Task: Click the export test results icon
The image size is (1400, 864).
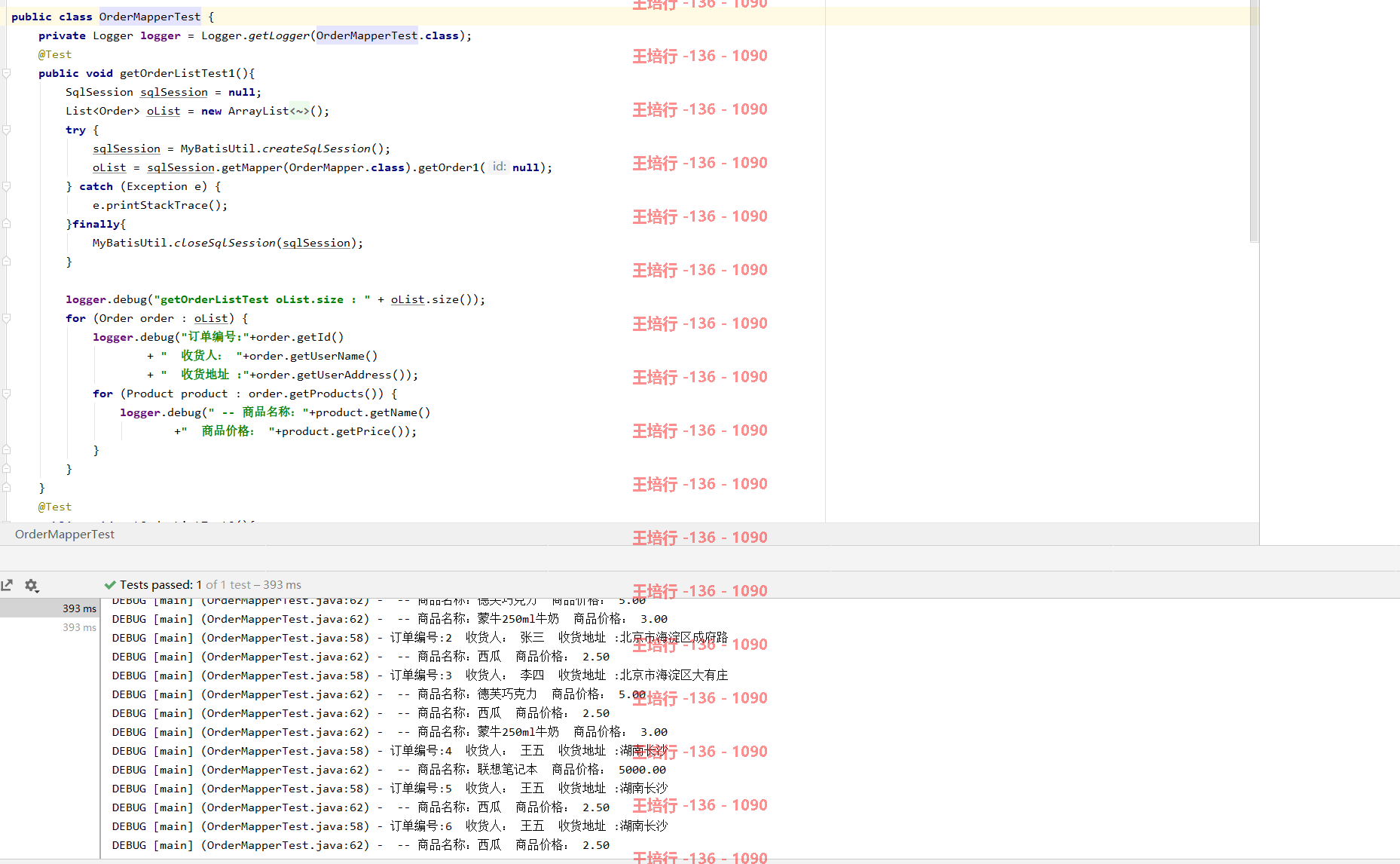Action: click(7, 585)
